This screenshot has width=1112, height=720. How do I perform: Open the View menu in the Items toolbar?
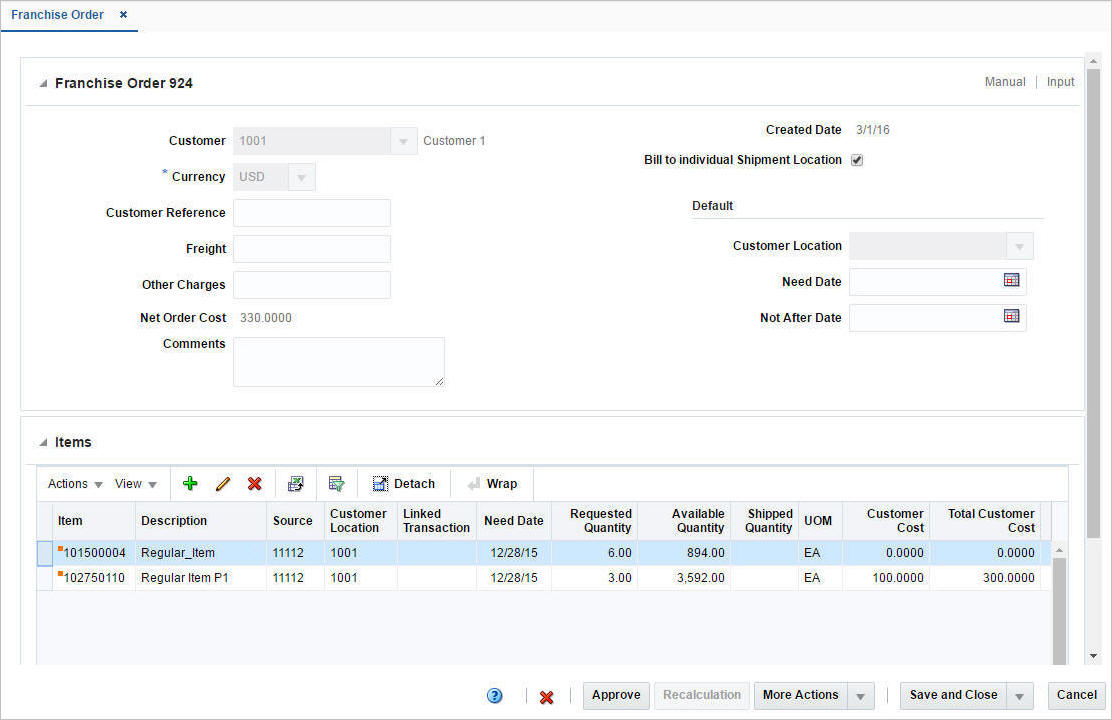[x=135, y=484]
